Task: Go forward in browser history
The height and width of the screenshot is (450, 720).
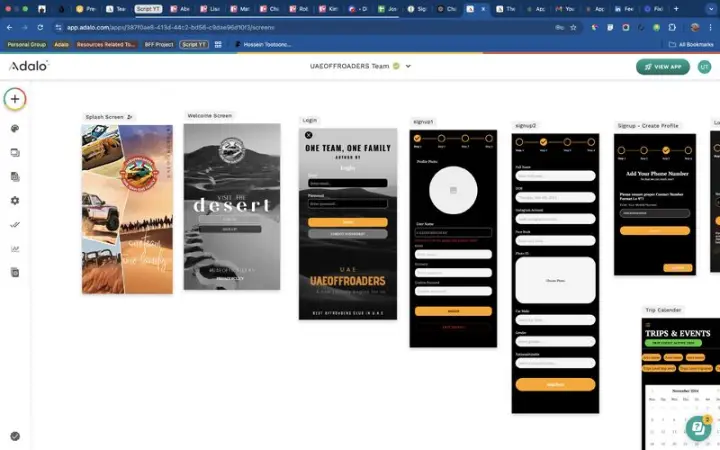Action: tap(25, 28)
